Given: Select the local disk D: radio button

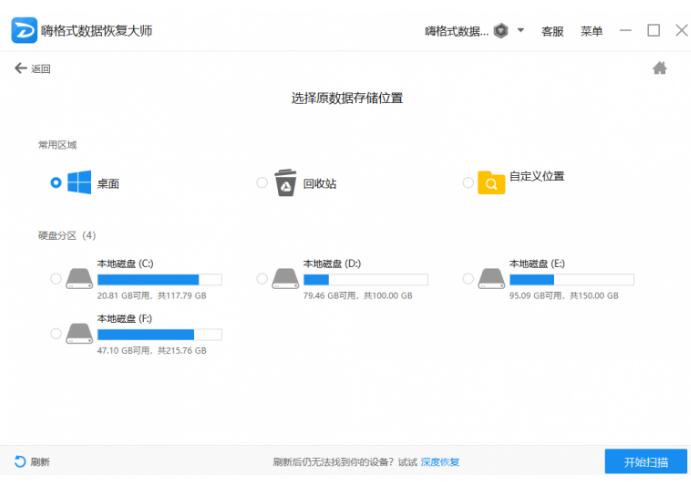Looking at the screenshot, I should coord(262,278).
